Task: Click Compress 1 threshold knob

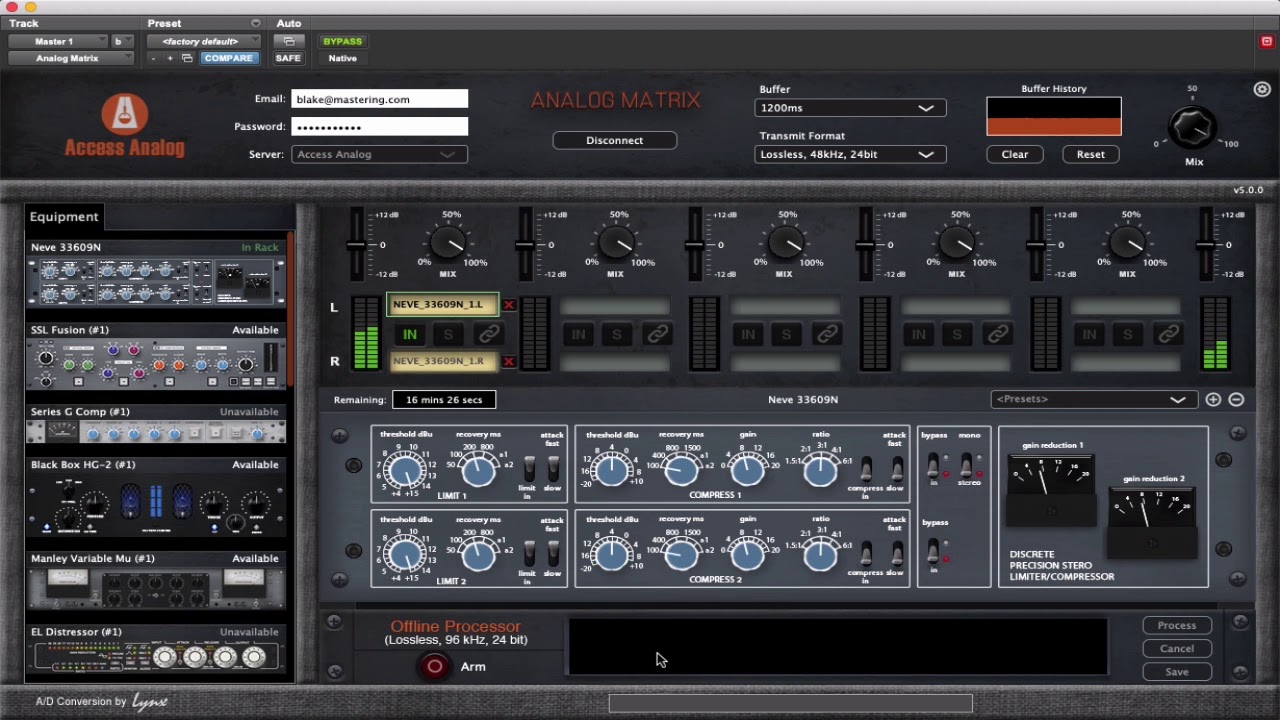Action: 612,470
